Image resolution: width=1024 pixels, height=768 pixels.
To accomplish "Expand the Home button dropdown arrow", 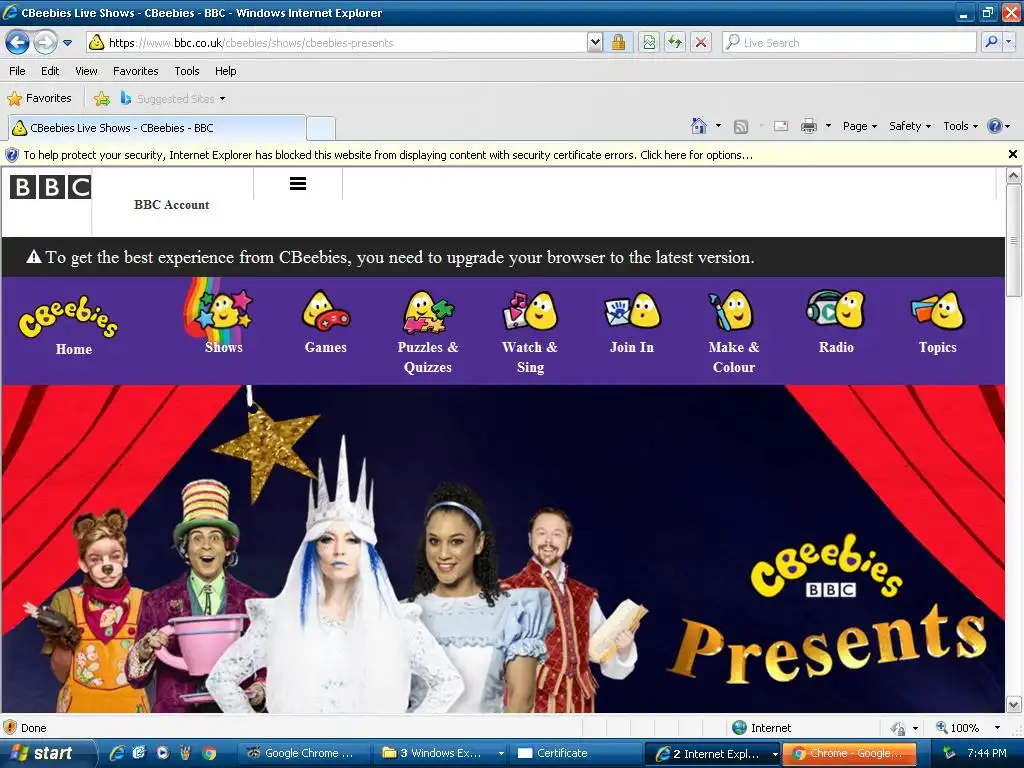I will click(x=718, y=125).
